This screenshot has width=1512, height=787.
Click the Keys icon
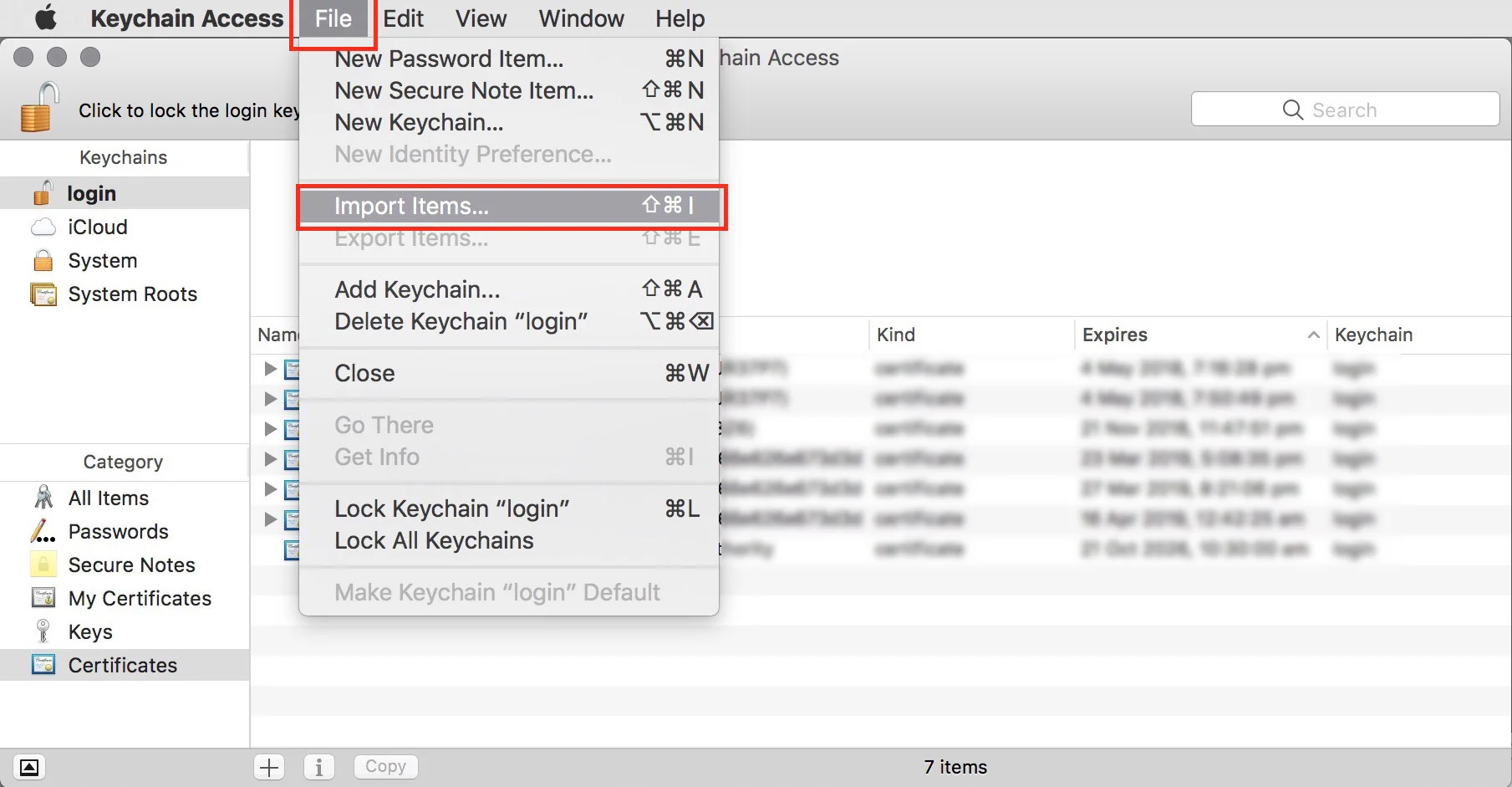tap(43, 631)
